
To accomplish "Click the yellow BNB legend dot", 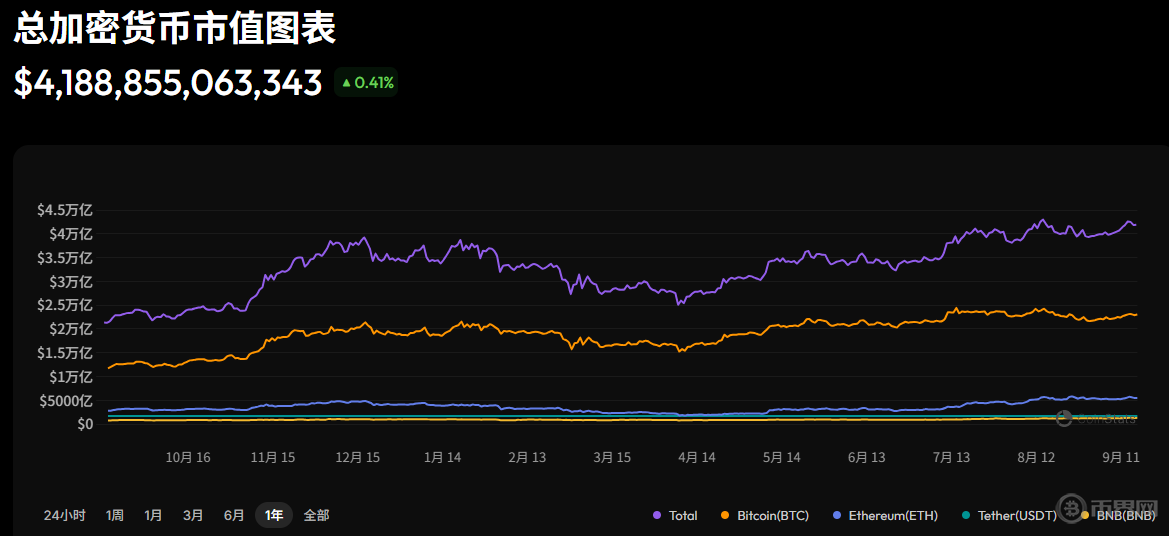I will [1085, 515].
